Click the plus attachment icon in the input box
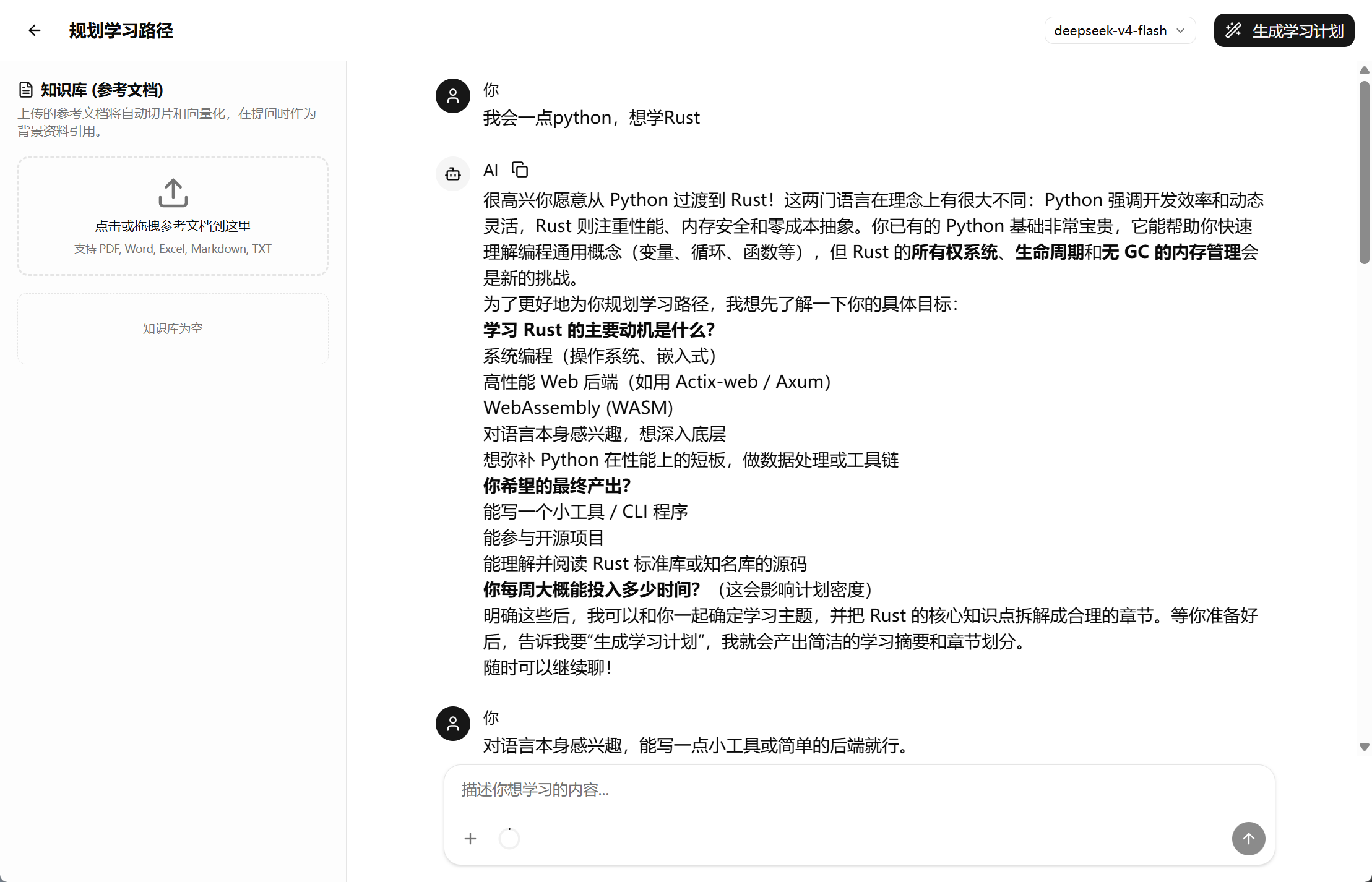 [470, 839]
